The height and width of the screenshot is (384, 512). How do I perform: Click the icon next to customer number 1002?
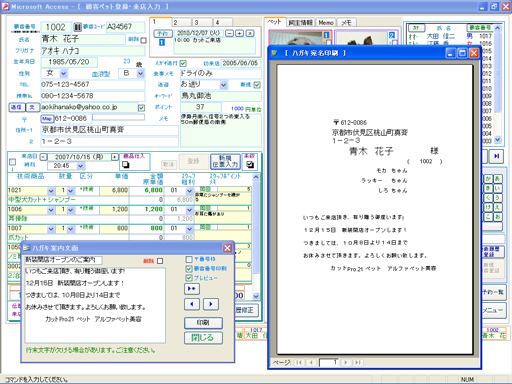(x=77, y=27)
